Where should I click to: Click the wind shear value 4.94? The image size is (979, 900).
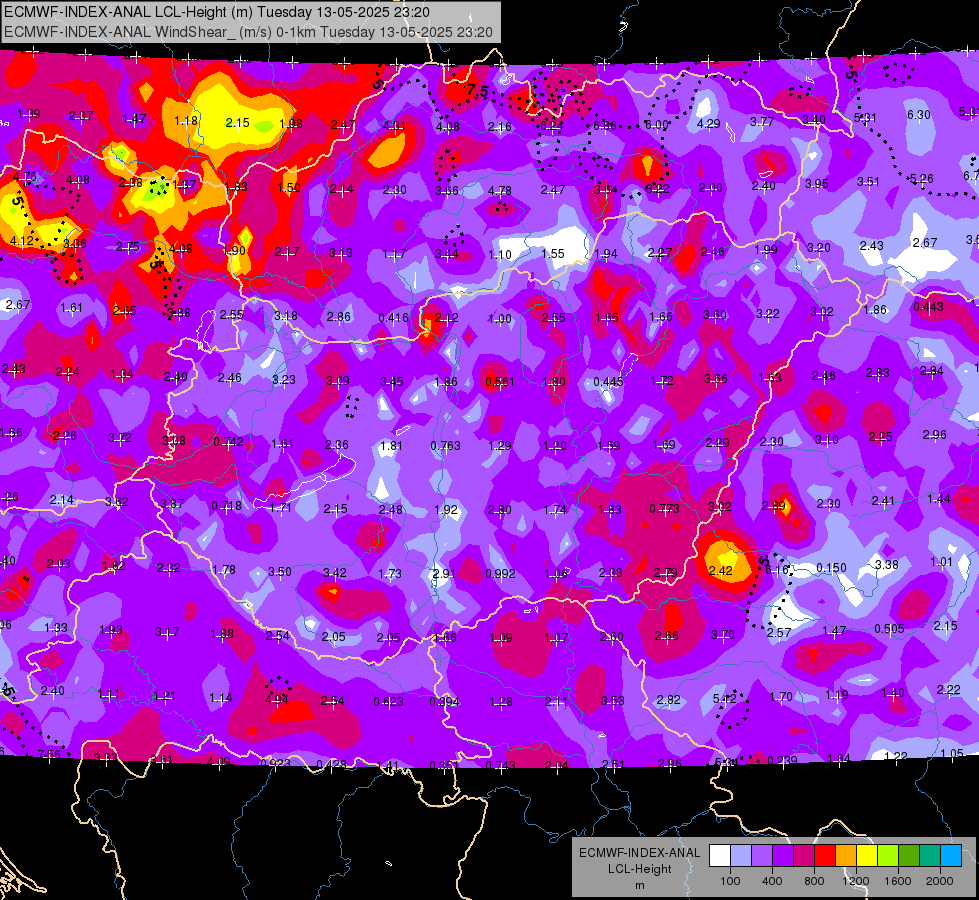277,699
